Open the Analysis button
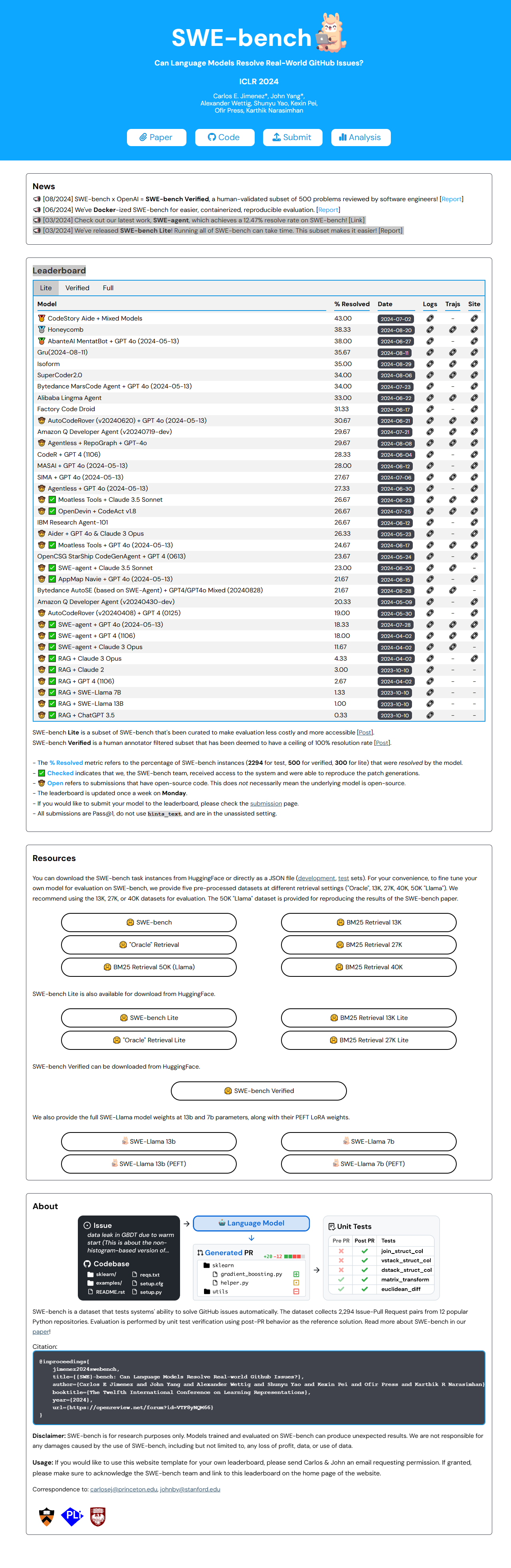 pos(360,138)
